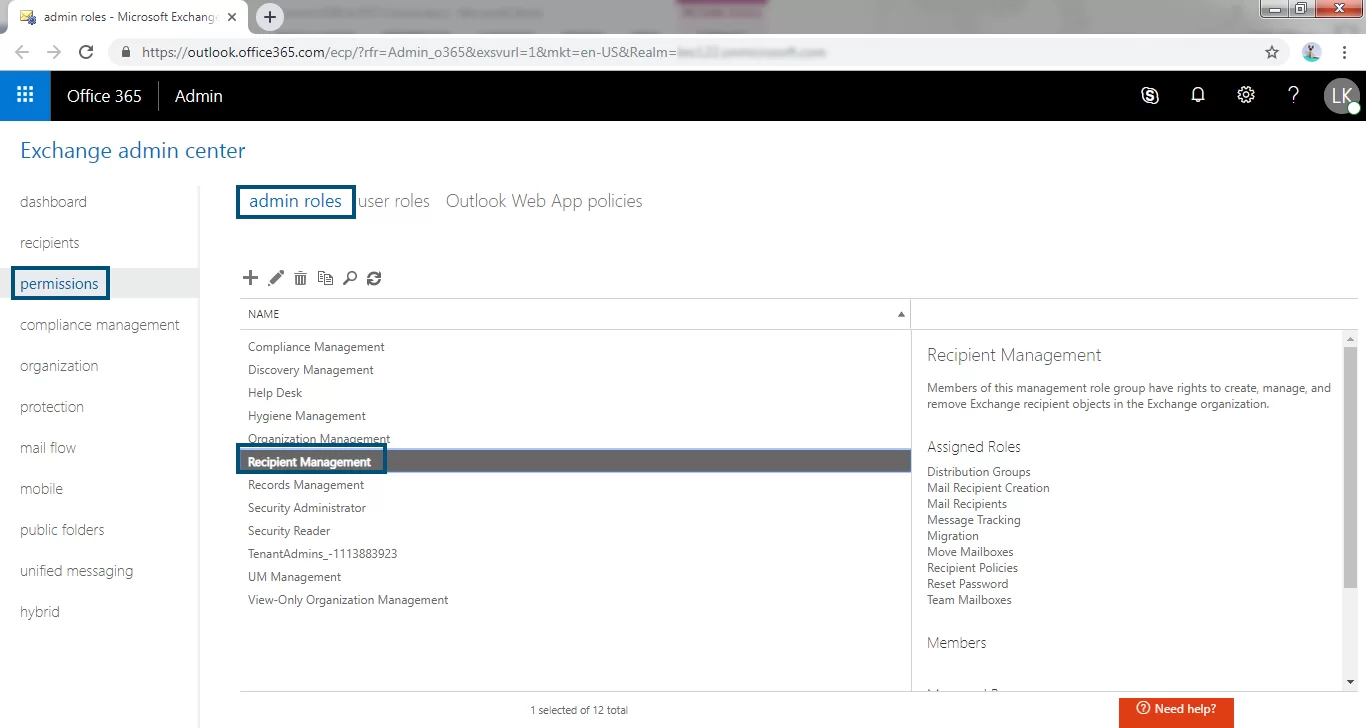1366x728 pixels.
Task: Delete the selected role group with trash icon
Action: click(x=300, y=278)
